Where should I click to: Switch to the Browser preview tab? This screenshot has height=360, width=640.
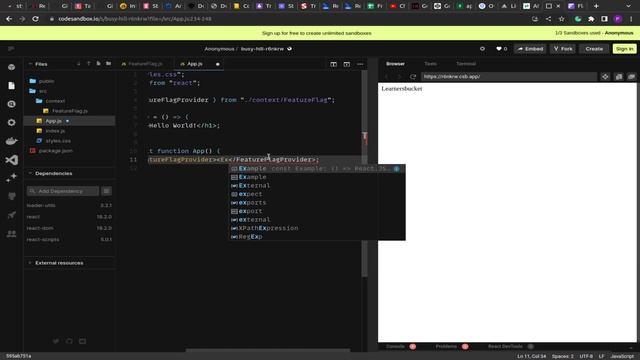[396, 64]
